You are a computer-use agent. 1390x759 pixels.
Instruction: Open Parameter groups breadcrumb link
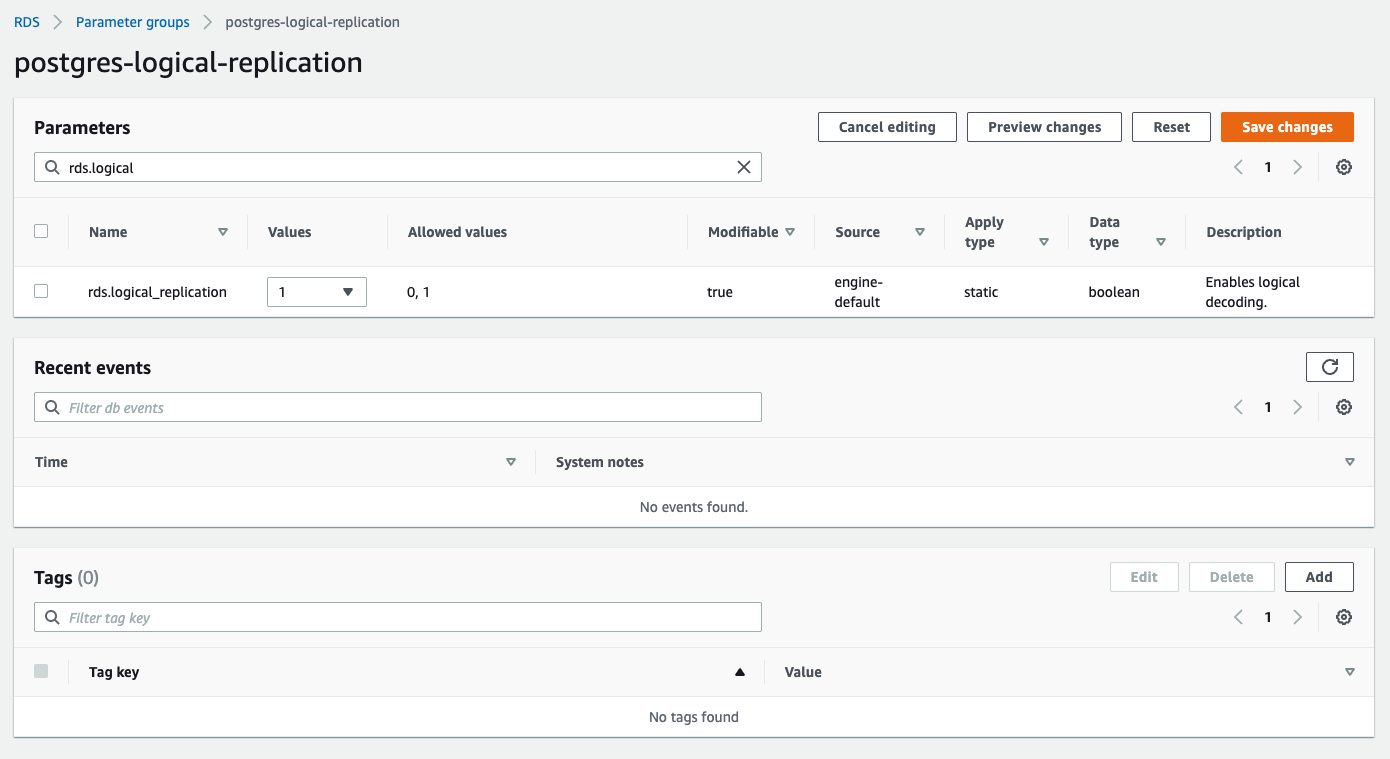pyautogui.click(x=133, y=22)
